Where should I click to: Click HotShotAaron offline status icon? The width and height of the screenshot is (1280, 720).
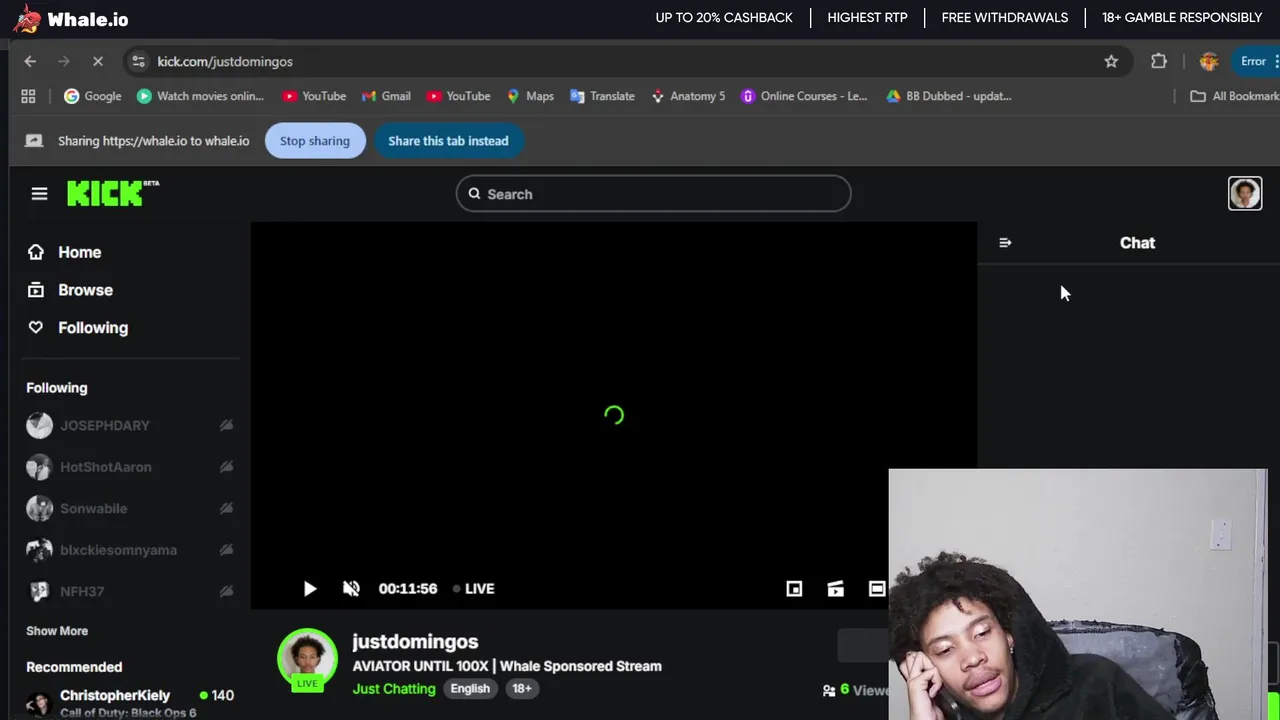226,467
